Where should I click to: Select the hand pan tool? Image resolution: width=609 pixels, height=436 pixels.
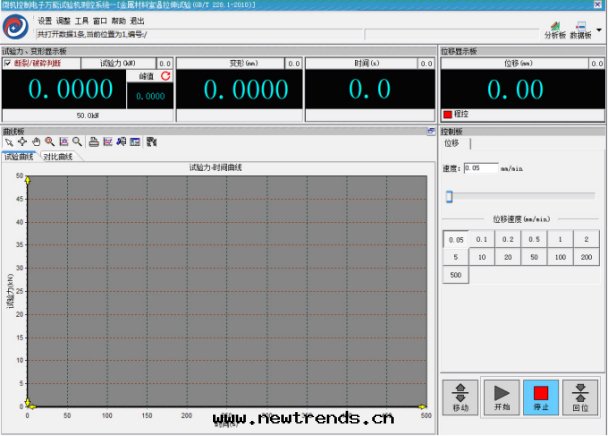click(x=36, y=142)
